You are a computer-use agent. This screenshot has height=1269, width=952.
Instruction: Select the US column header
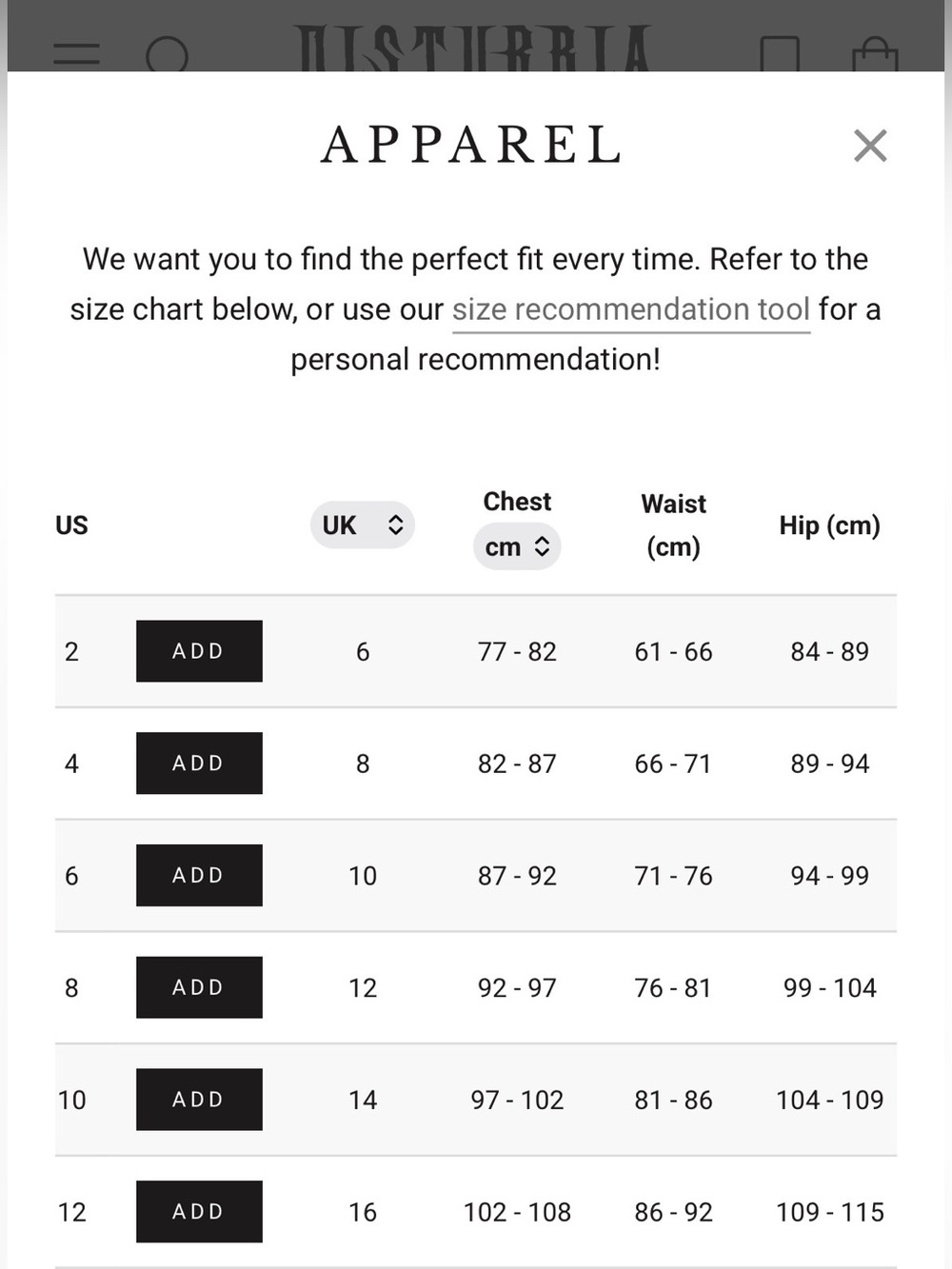pos(71,525)
